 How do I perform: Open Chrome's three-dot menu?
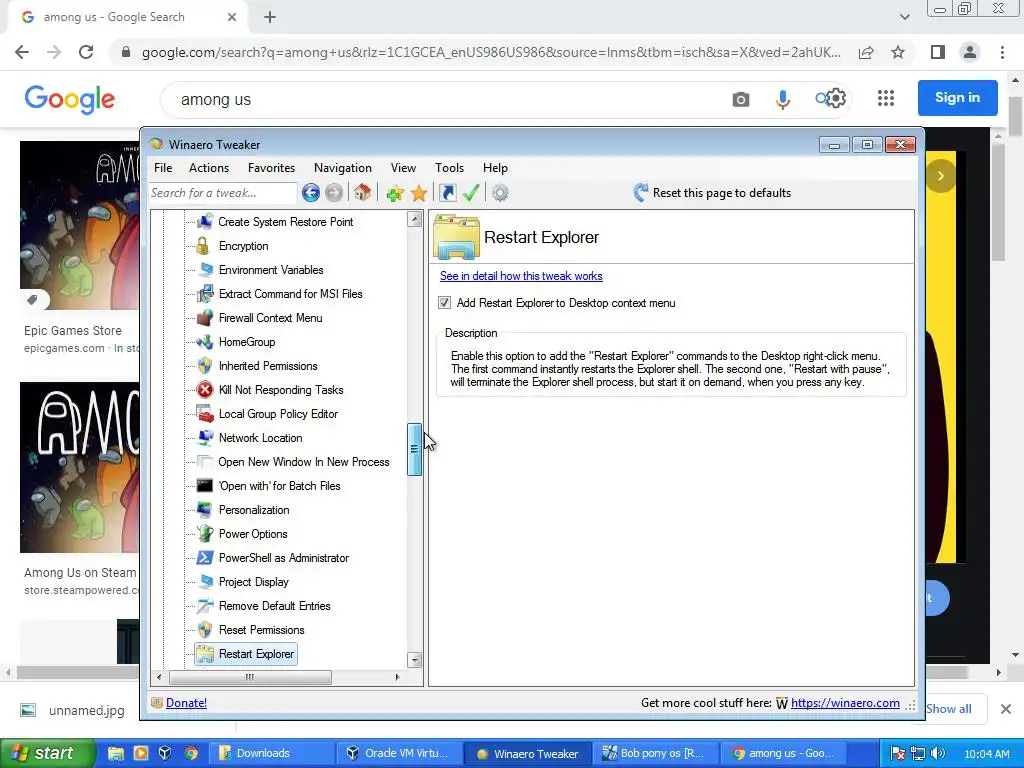coord(1002,52)
